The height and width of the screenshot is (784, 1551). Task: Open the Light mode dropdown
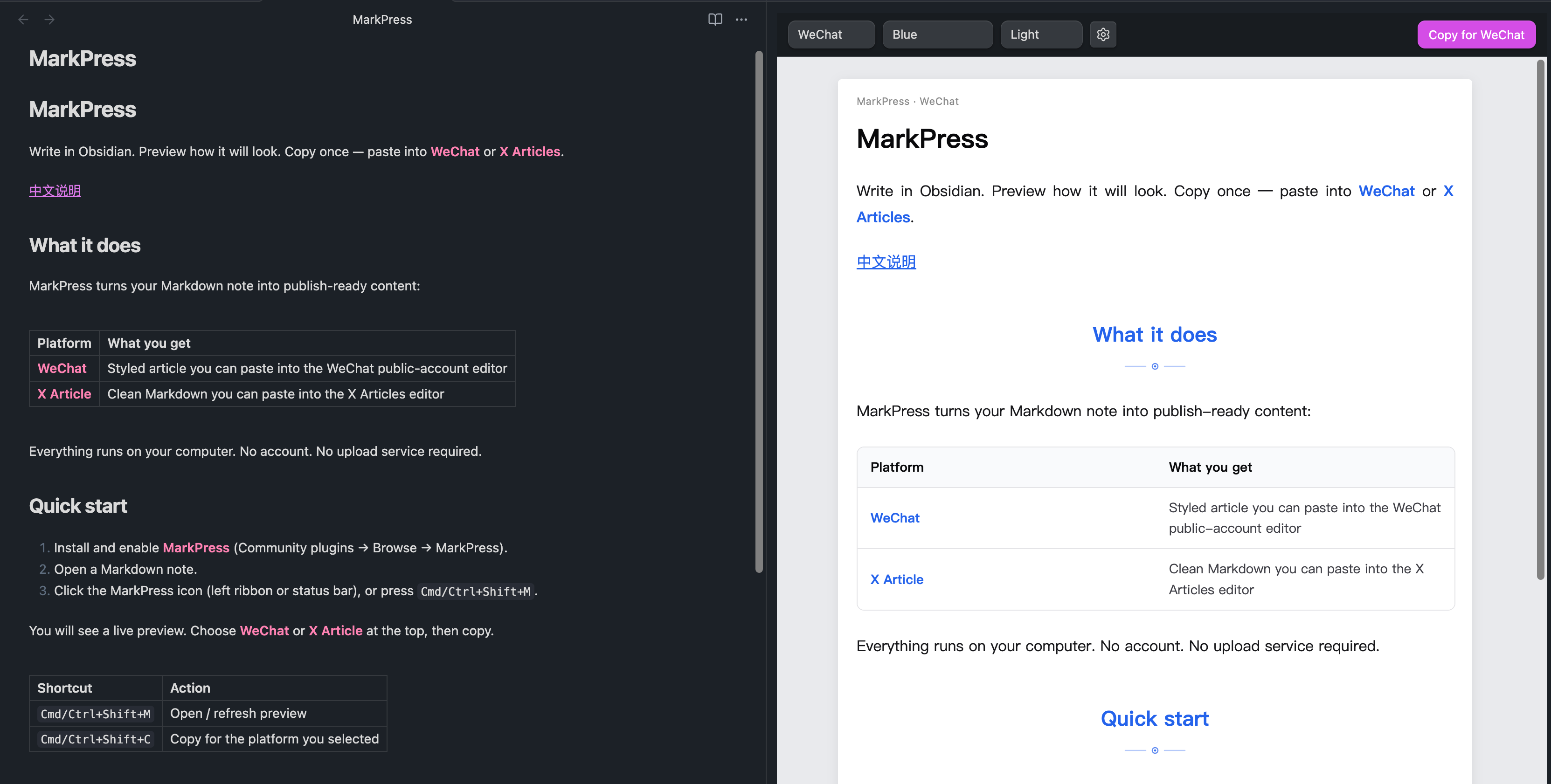pyautogui.click(x=1041, y=34)
